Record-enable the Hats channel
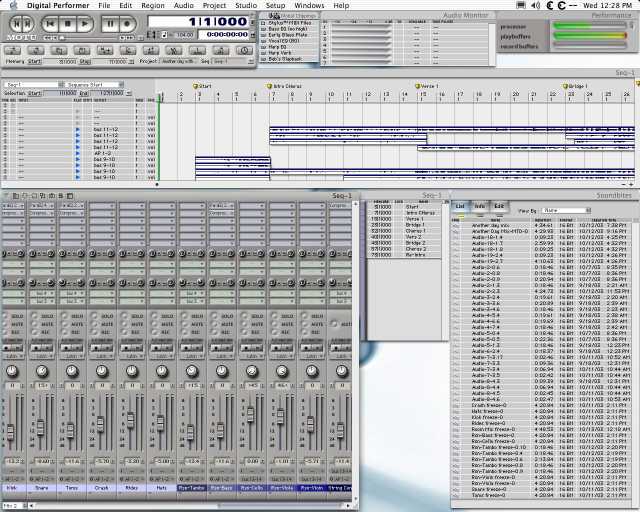Screen dimensions: 640x512 click(x=156, y=332)
